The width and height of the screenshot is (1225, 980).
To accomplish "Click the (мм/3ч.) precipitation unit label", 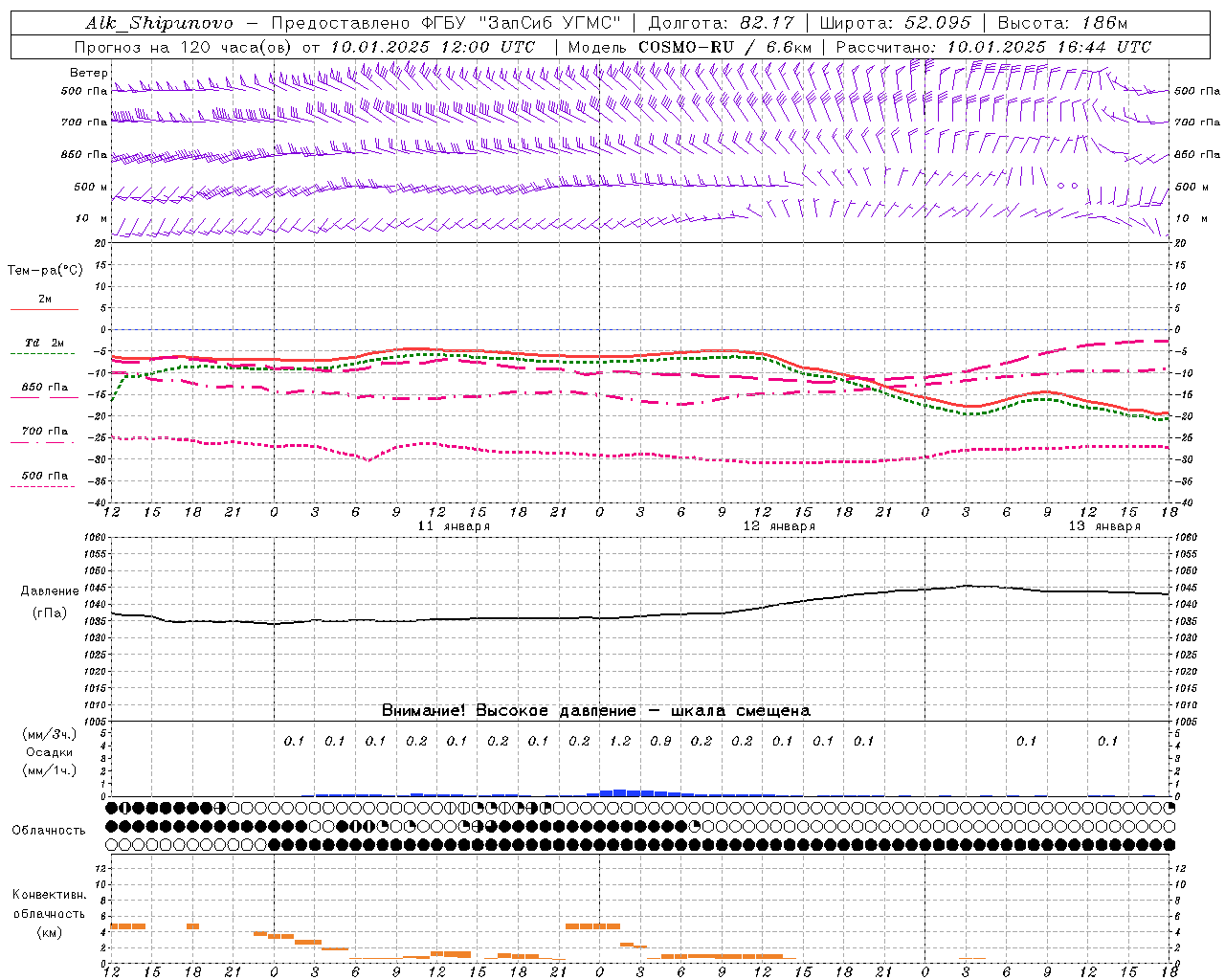I will 50,734.
